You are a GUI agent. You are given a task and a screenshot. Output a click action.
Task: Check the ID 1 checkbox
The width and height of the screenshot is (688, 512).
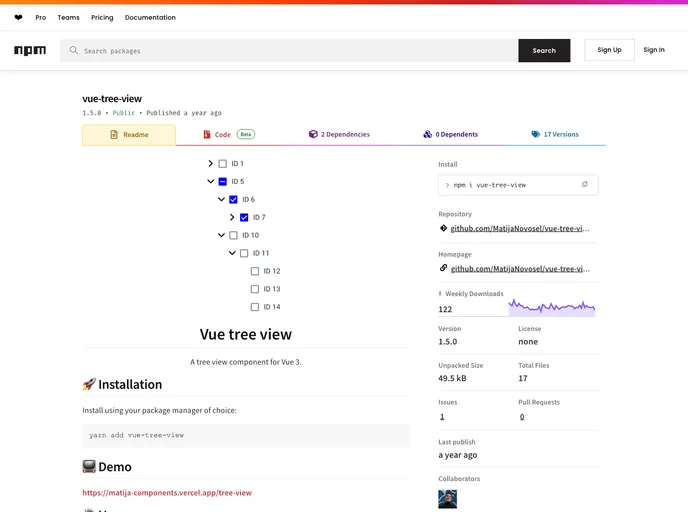(223, 164)
